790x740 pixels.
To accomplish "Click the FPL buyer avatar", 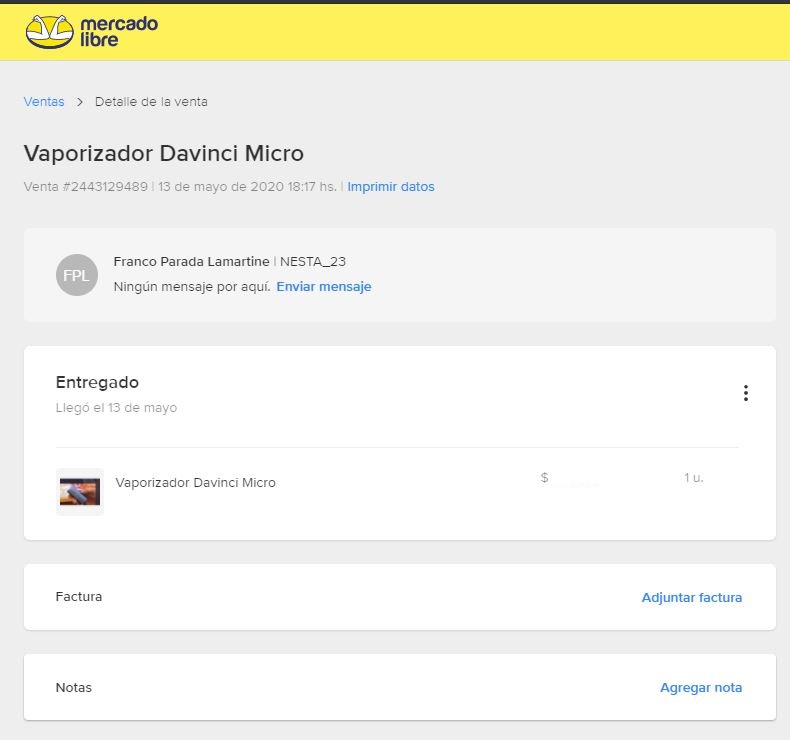I will [77, 275].
